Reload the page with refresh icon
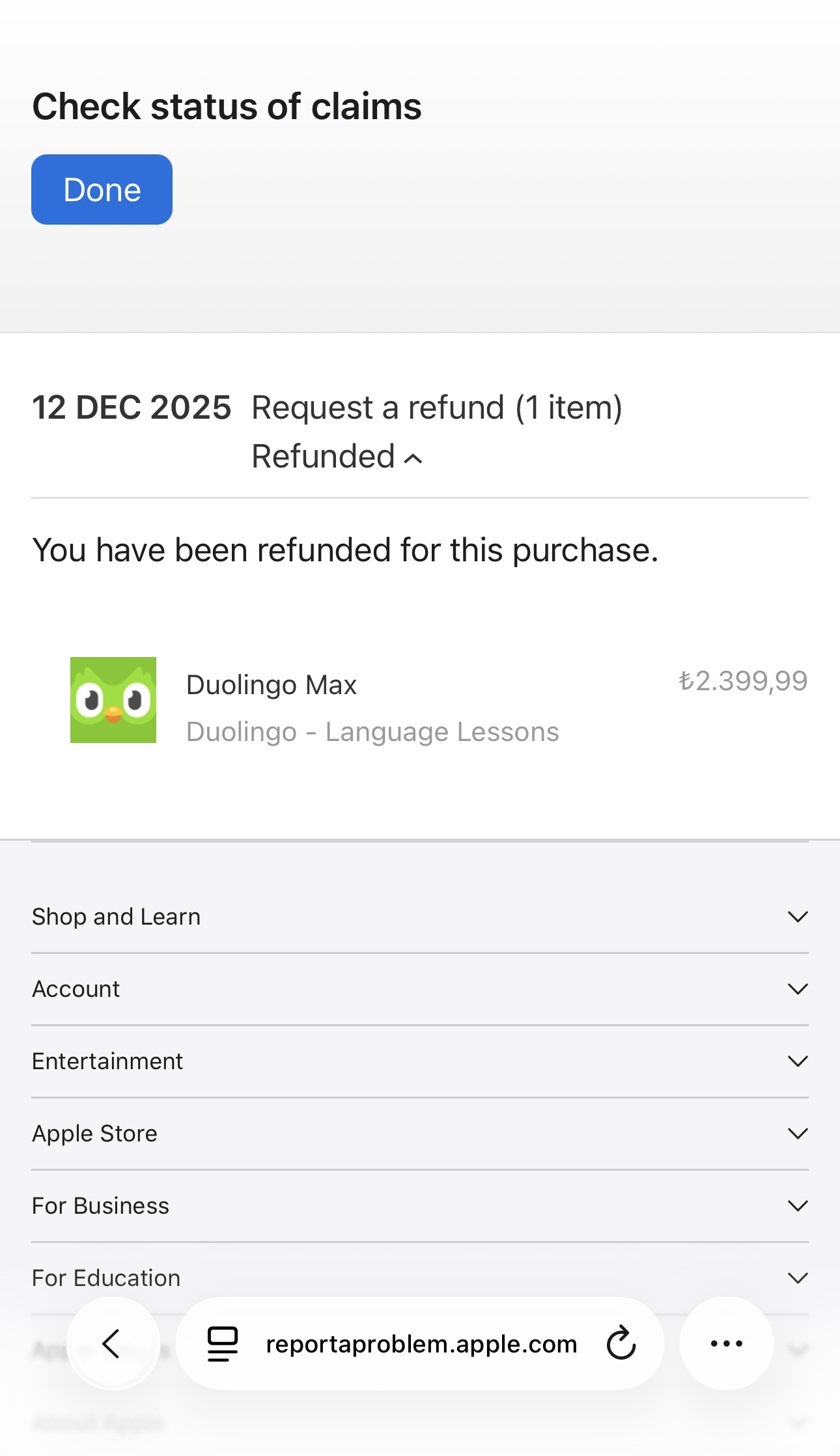Image resolution: width=840 pixels, height=1456 pixels. click(x=621, y=1343)
